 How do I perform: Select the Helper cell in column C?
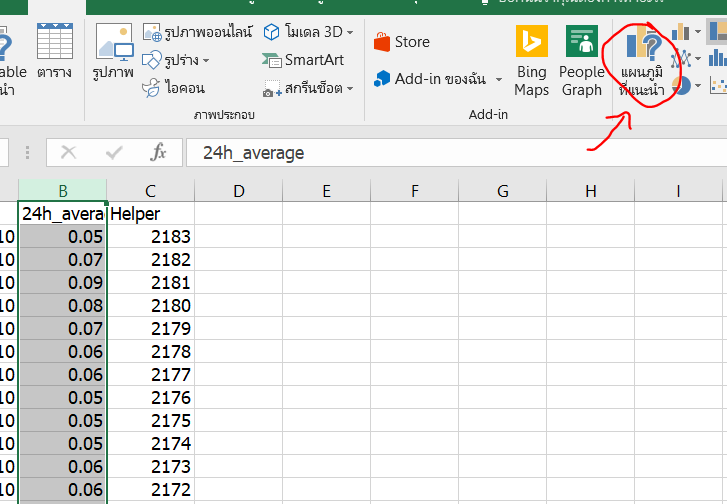(x=150, y=213)
